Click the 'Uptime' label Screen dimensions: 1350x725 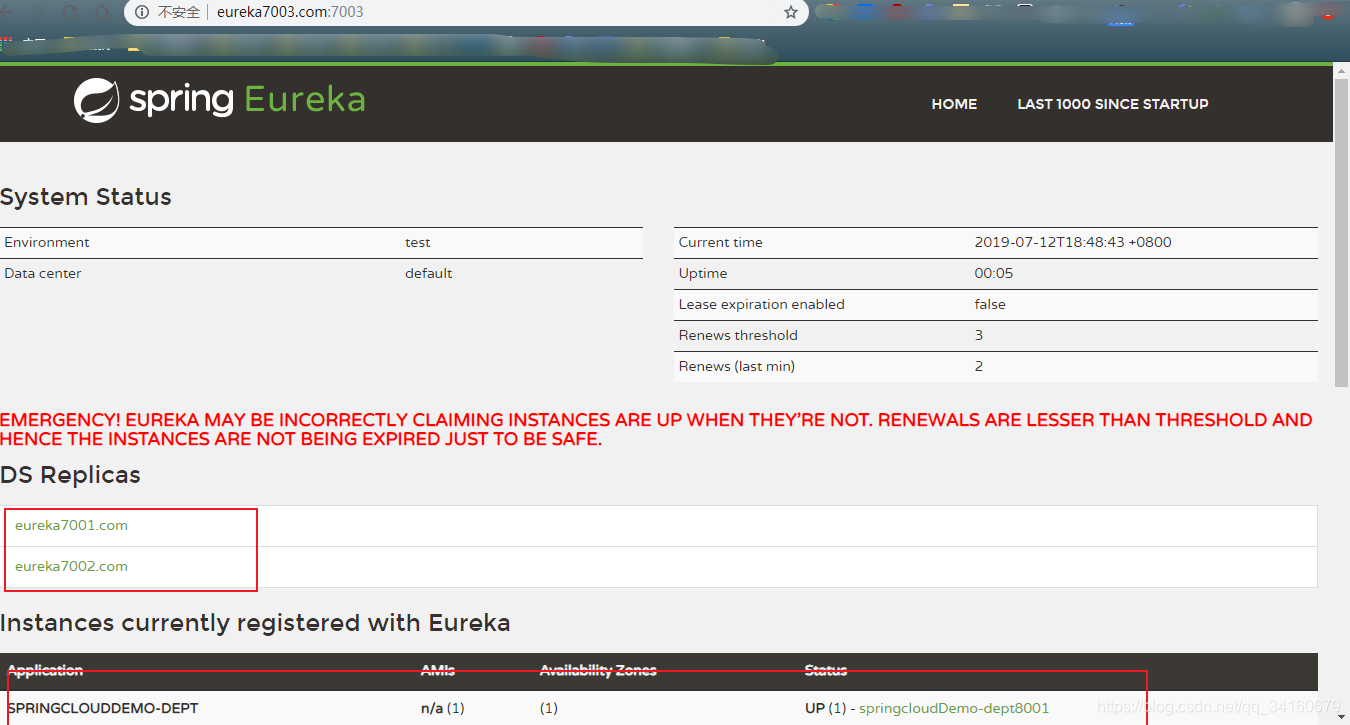point(703,273)
